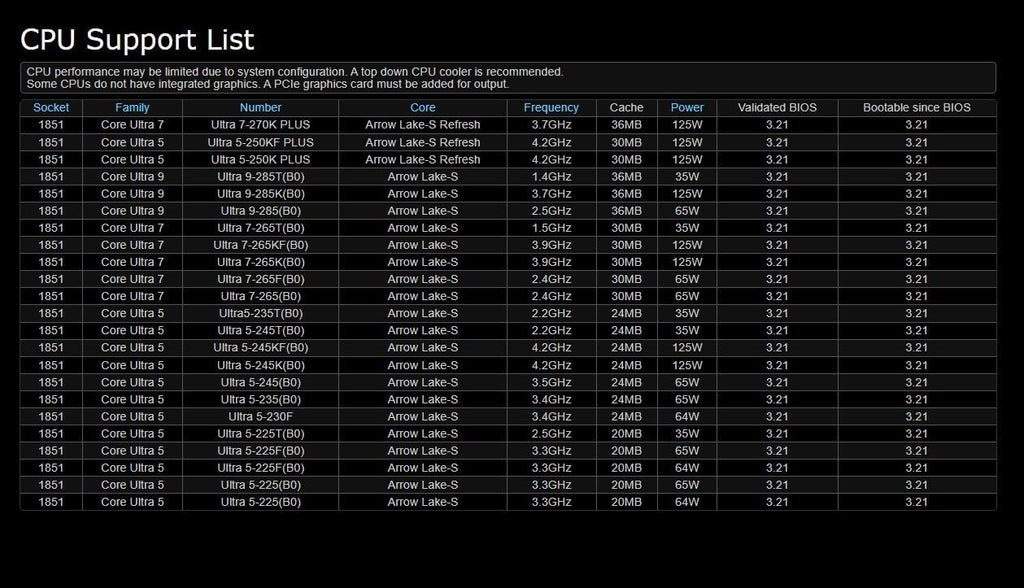1024x588 pixels.
Task: Select the Ultra 7-265K(B0) cell
Action: [x=261, y=261]
